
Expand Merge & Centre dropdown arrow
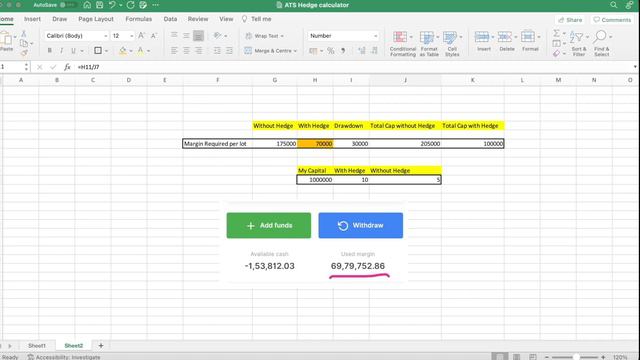pyautogui.click(x=295, y=51)
